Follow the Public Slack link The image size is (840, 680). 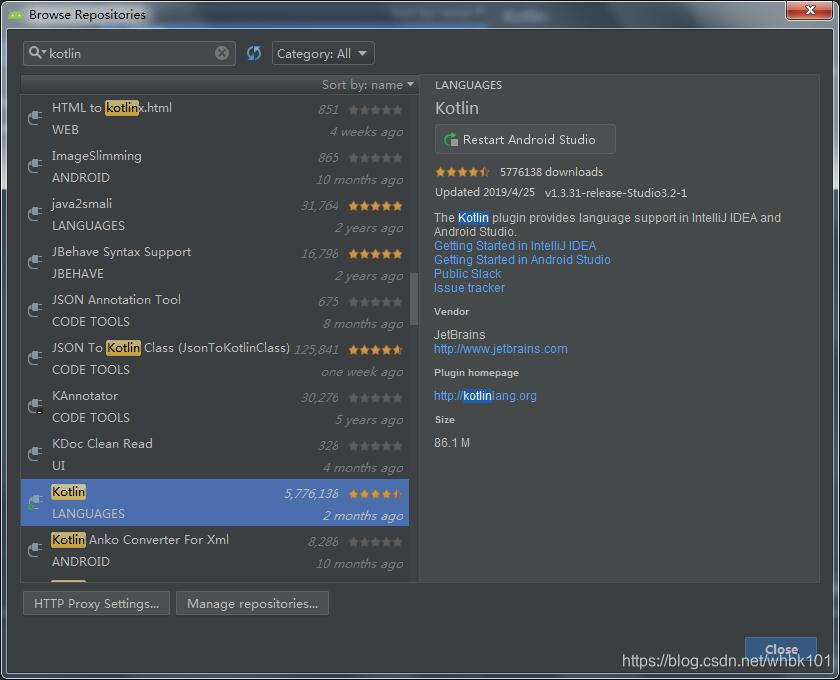tap(468, 274)
